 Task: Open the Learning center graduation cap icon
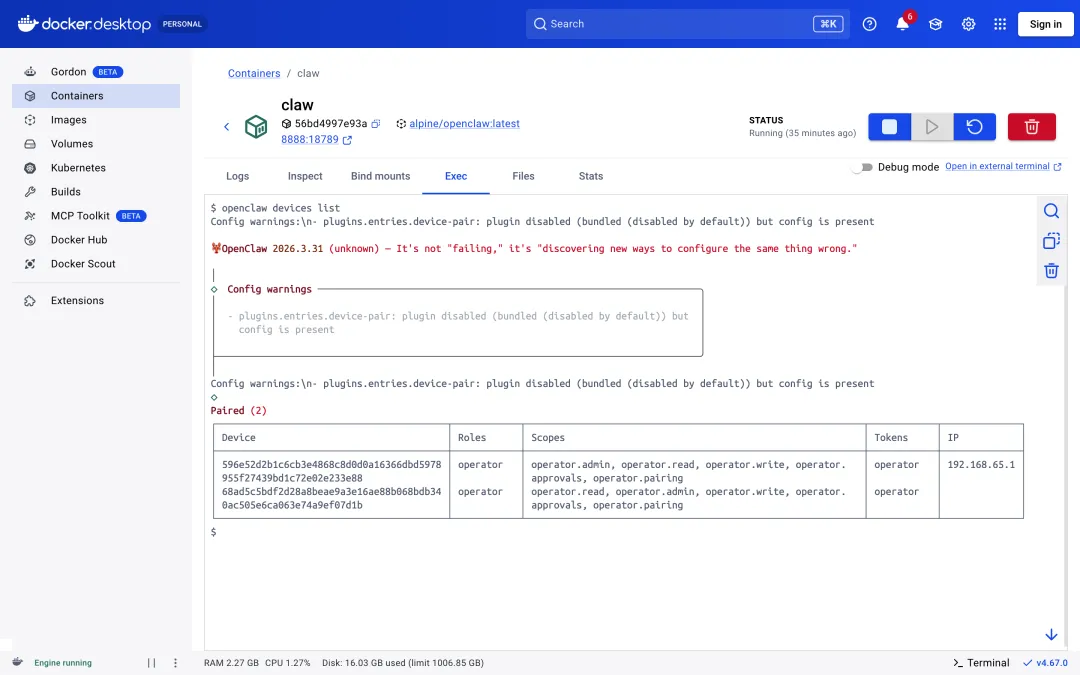tap(935, 24)
